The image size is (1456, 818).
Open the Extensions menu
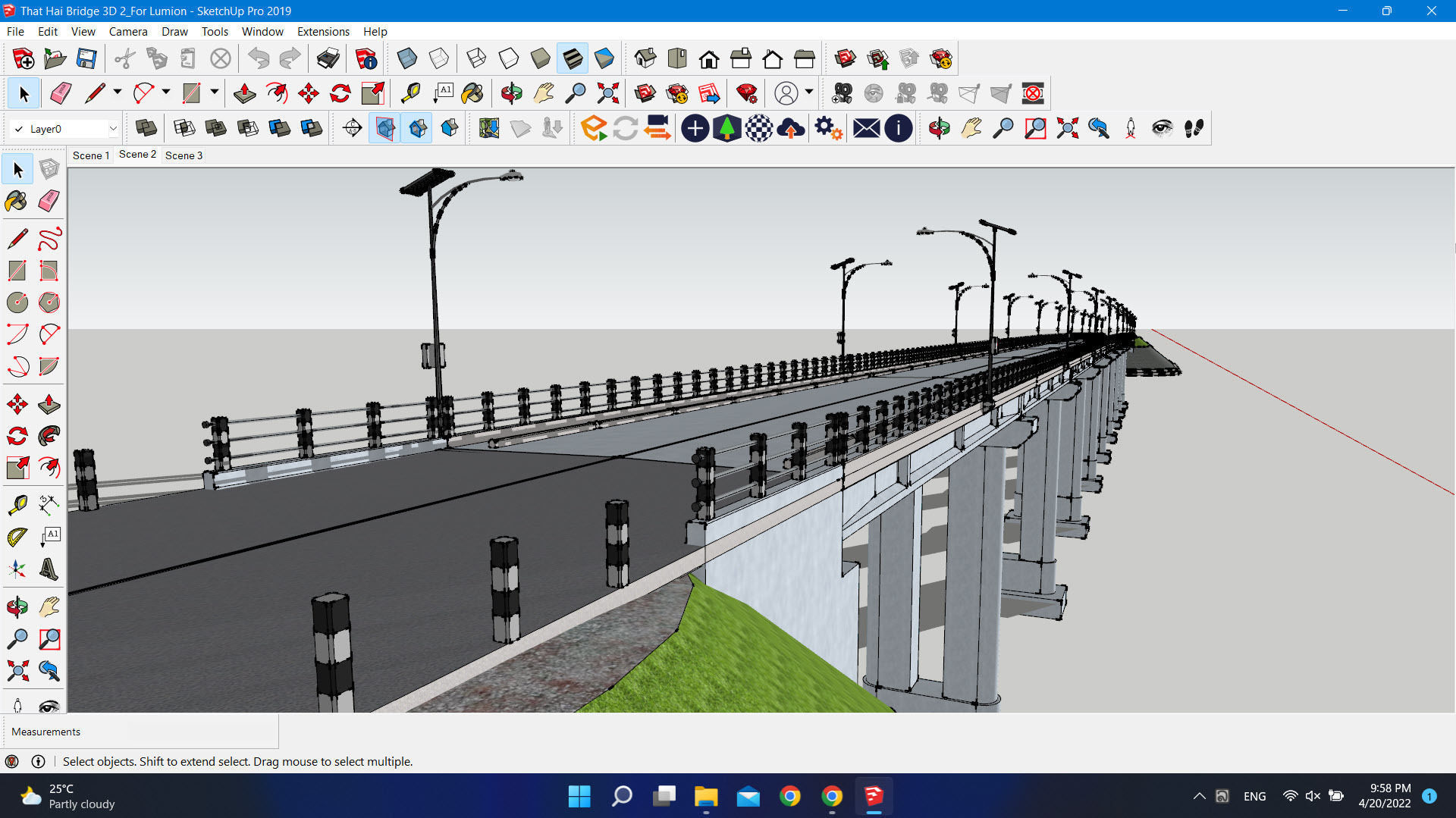pyautogui.click(x=323, y=31)
